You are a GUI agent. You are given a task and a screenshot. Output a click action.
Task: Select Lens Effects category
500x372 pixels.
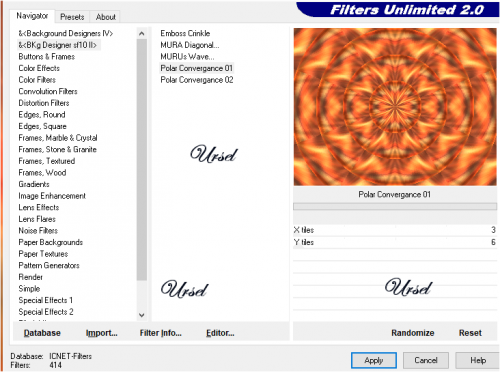[39, 207]
